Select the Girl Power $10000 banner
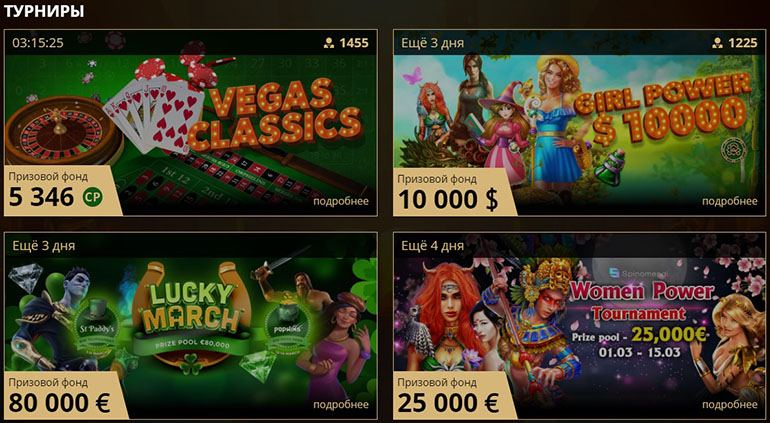 [579, 123]
